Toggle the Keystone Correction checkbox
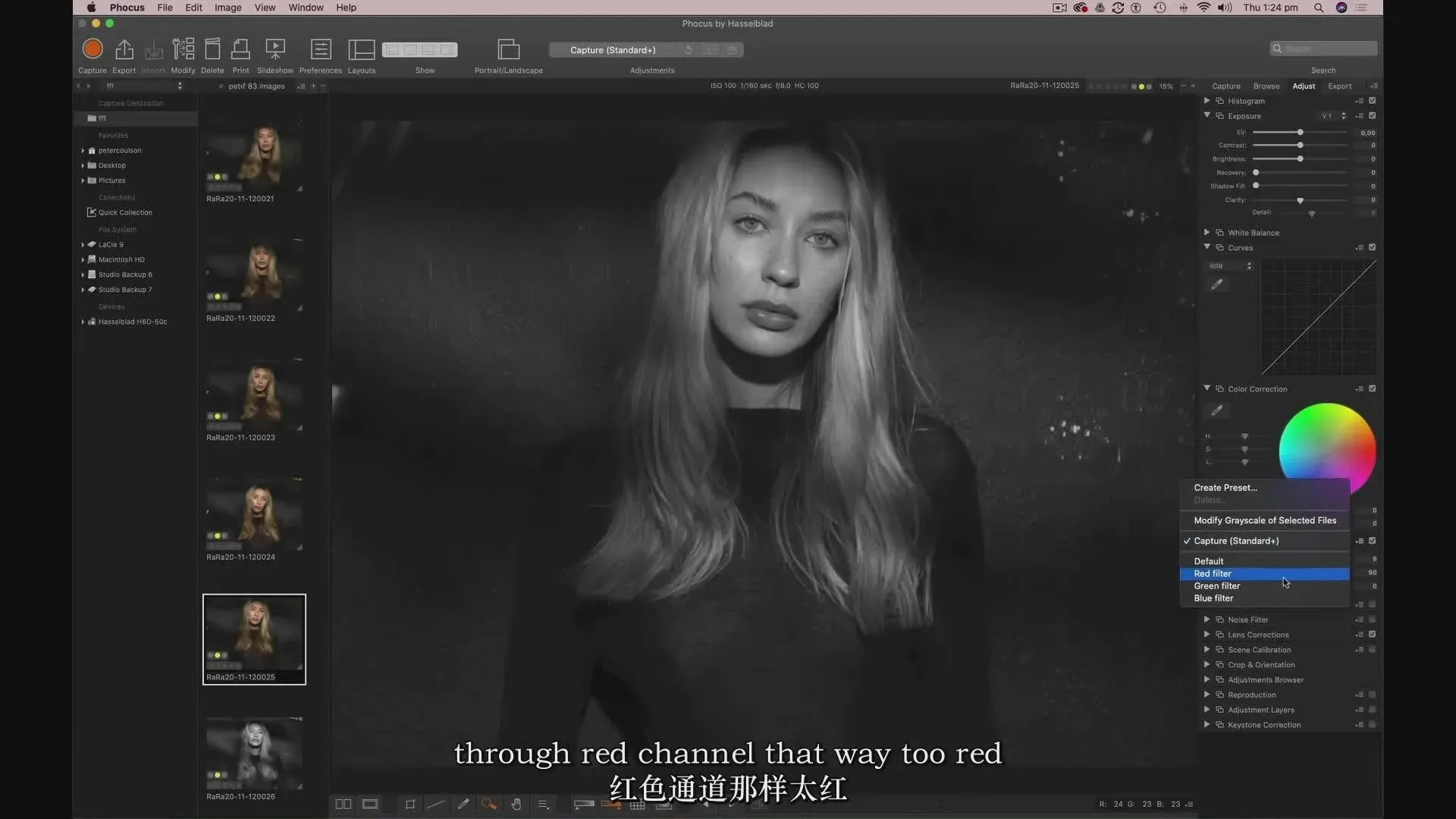Viewport: 1456px width, 819px height. coord(1373,725)
